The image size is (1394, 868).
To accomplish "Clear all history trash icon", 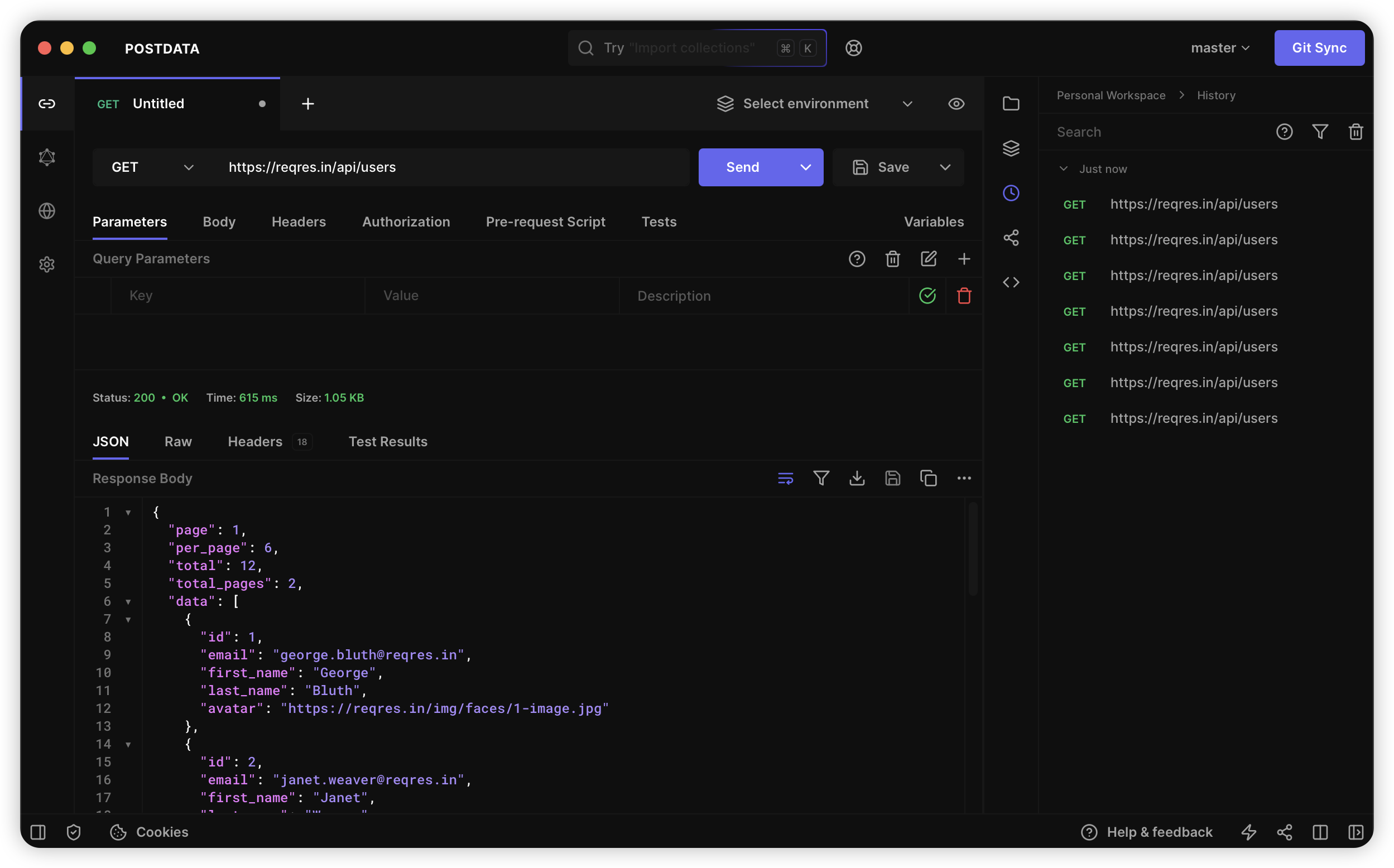I will point(1355,132).
